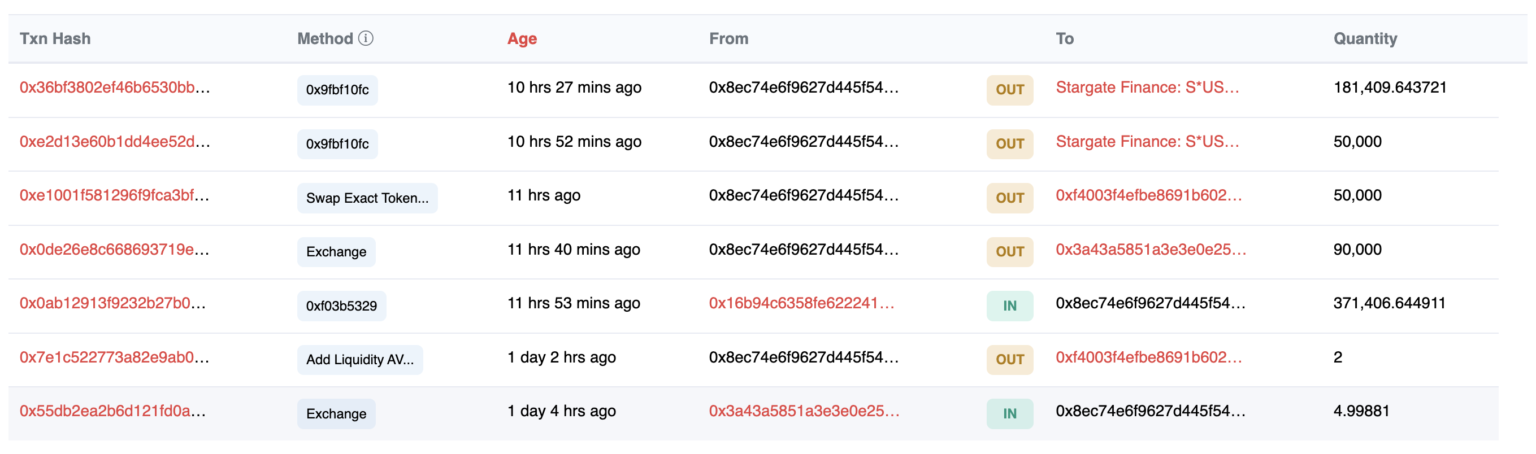Open sender address 0x3a43a5851a3e3e0e25 in last row
This screenshot has height=454, width=1536.
pos(804,412)
